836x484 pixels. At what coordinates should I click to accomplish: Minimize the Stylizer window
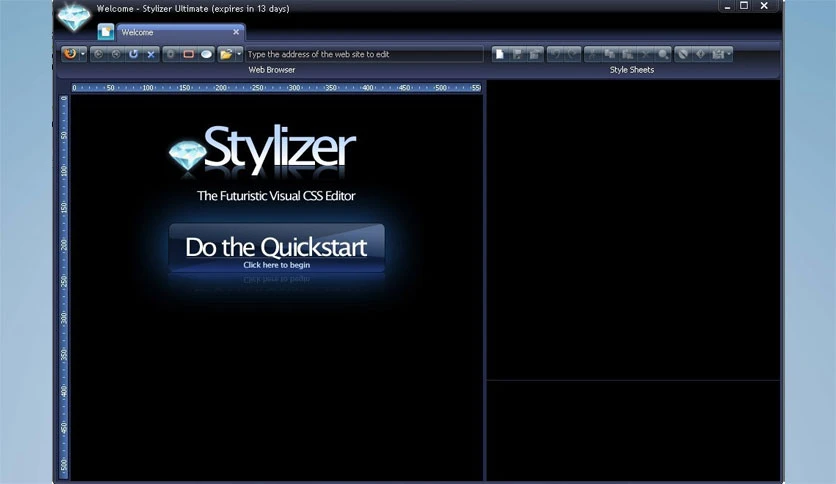(x=727, y=6)
